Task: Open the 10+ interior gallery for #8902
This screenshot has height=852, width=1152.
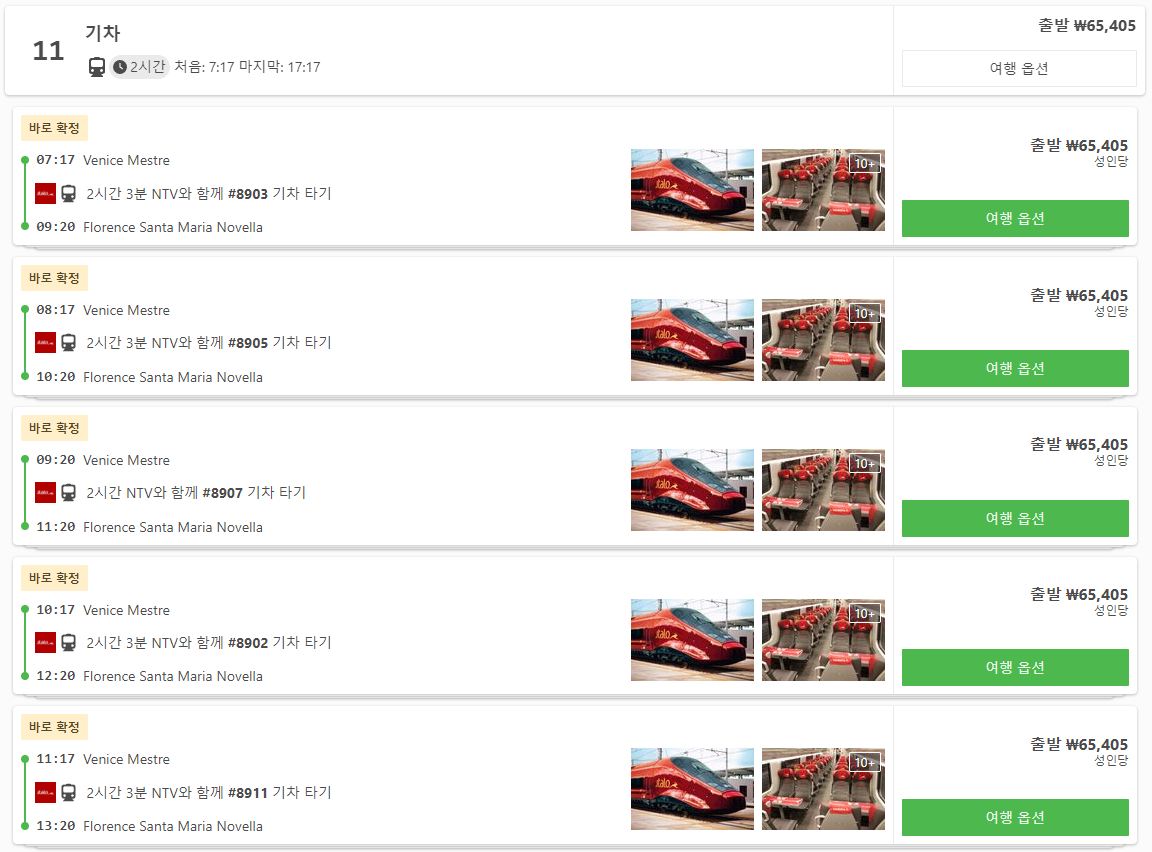Action: click(823, 640)
